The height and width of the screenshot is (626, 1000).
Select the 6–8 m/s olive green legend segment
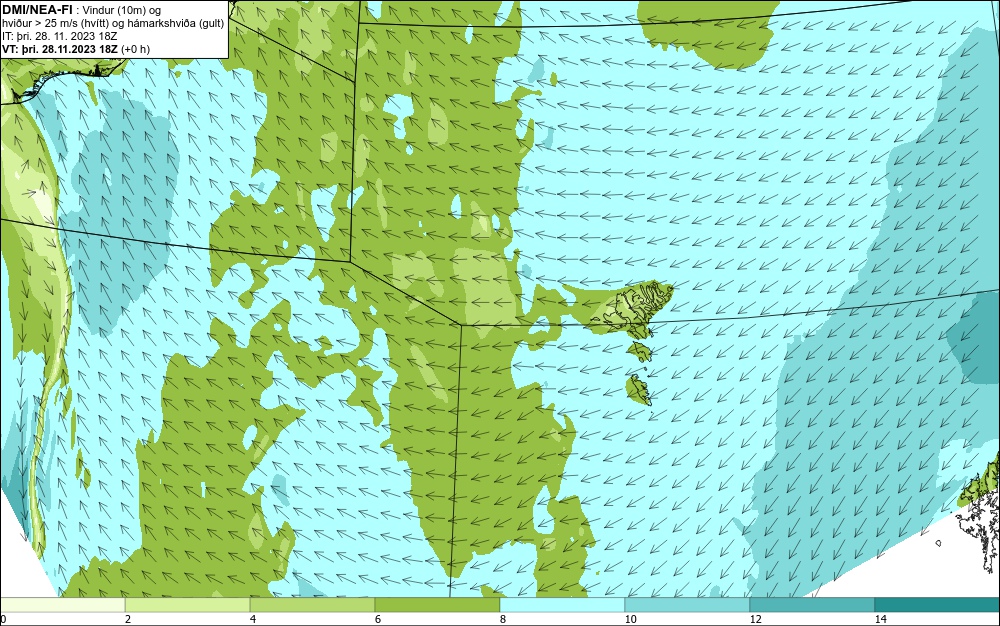point(438,605)
